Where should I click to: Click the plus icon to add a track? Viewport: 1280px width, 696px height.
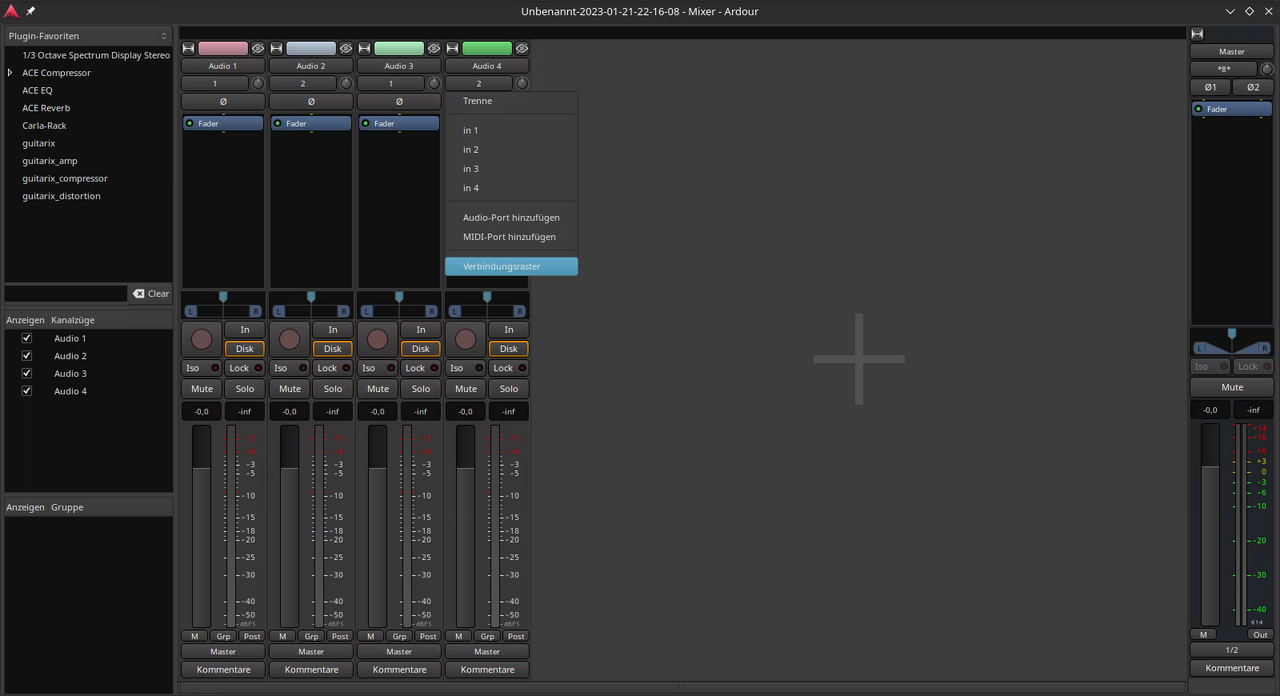tap(859, 359)
